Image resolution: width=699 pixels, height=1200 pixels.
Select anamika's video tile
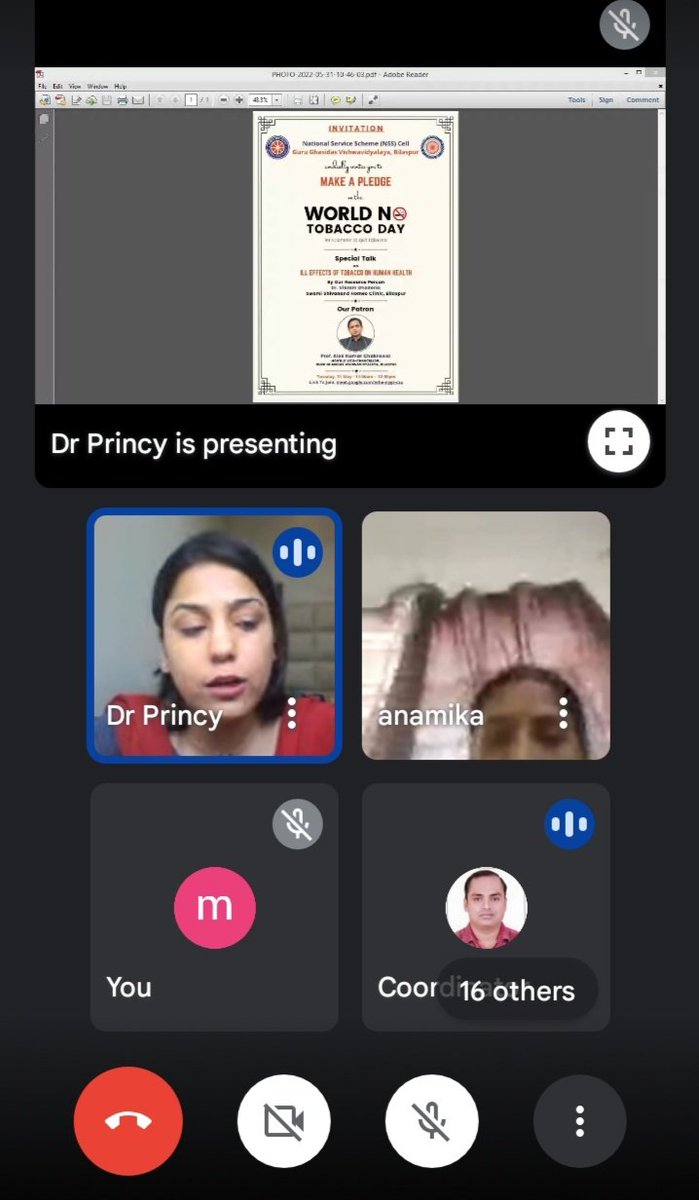pos(486,635)
